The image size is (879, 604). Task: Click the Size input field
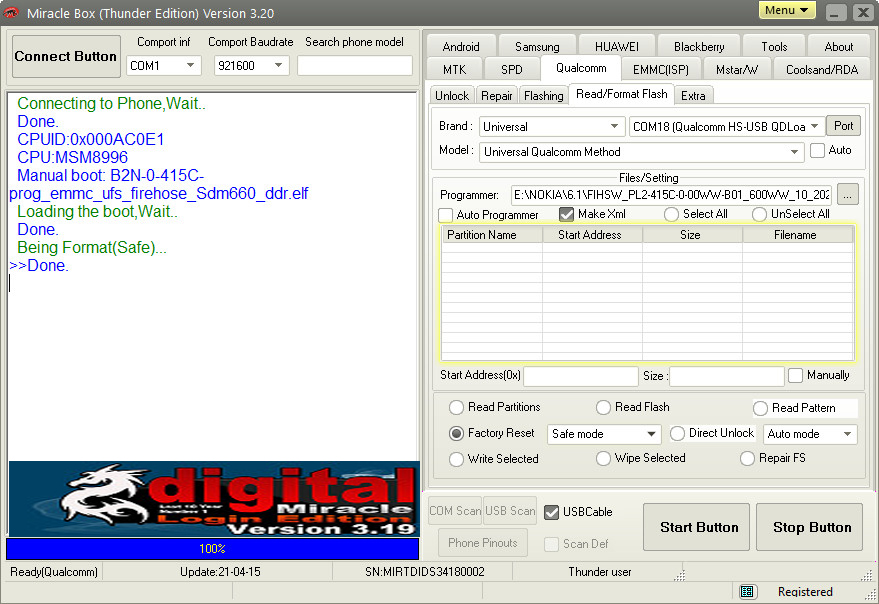[x=727, y=376]
